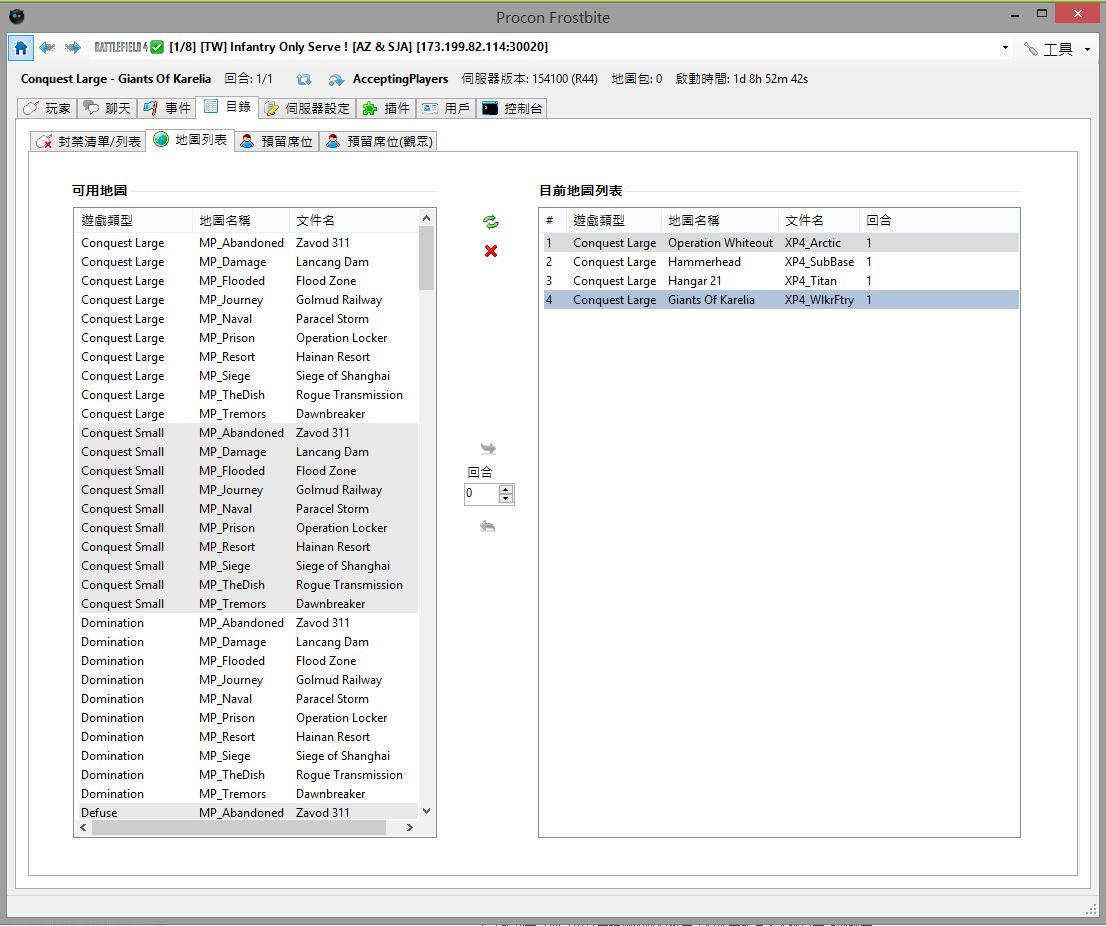Click the AcceptingPlayers status text

(x=400, y=79)
